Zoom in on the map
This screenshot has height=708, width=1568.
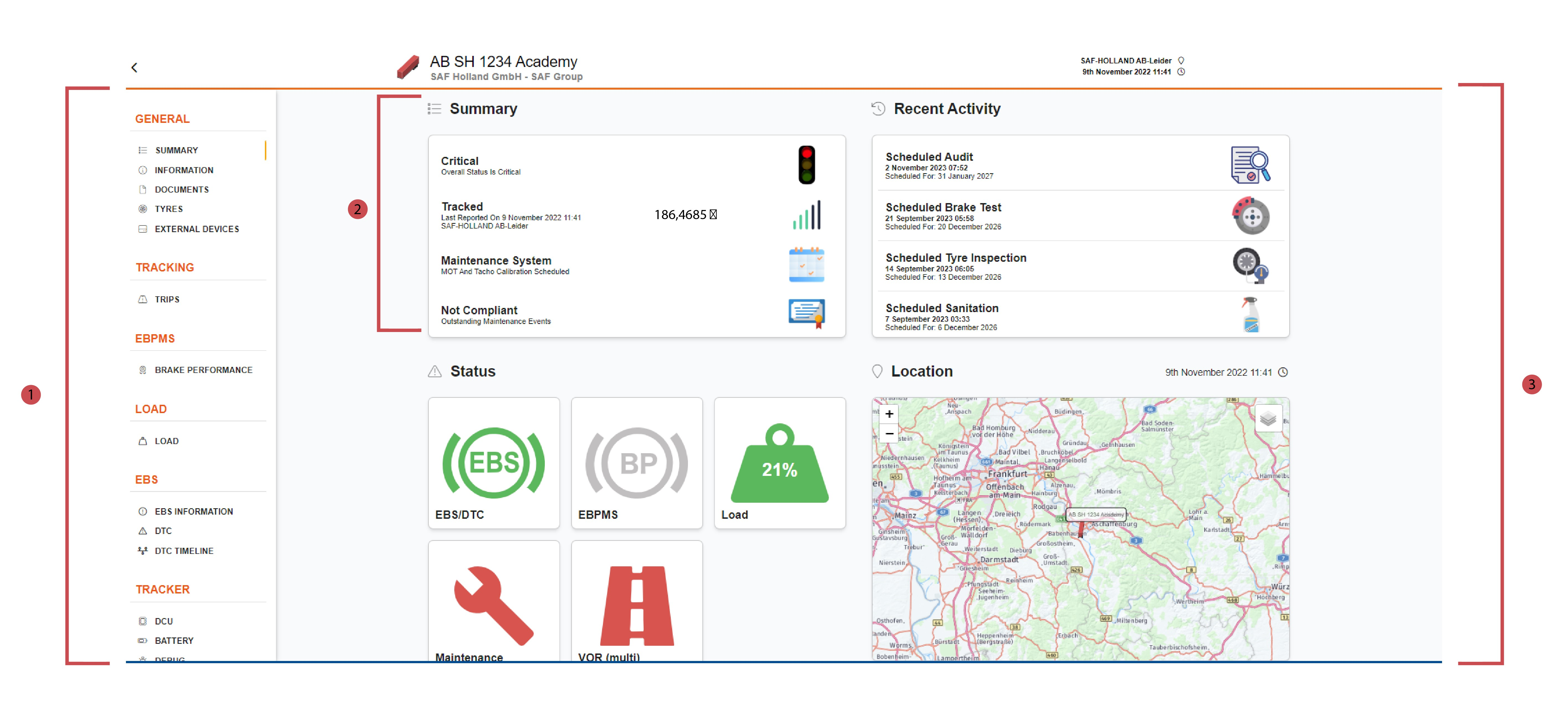click(889, 414)
